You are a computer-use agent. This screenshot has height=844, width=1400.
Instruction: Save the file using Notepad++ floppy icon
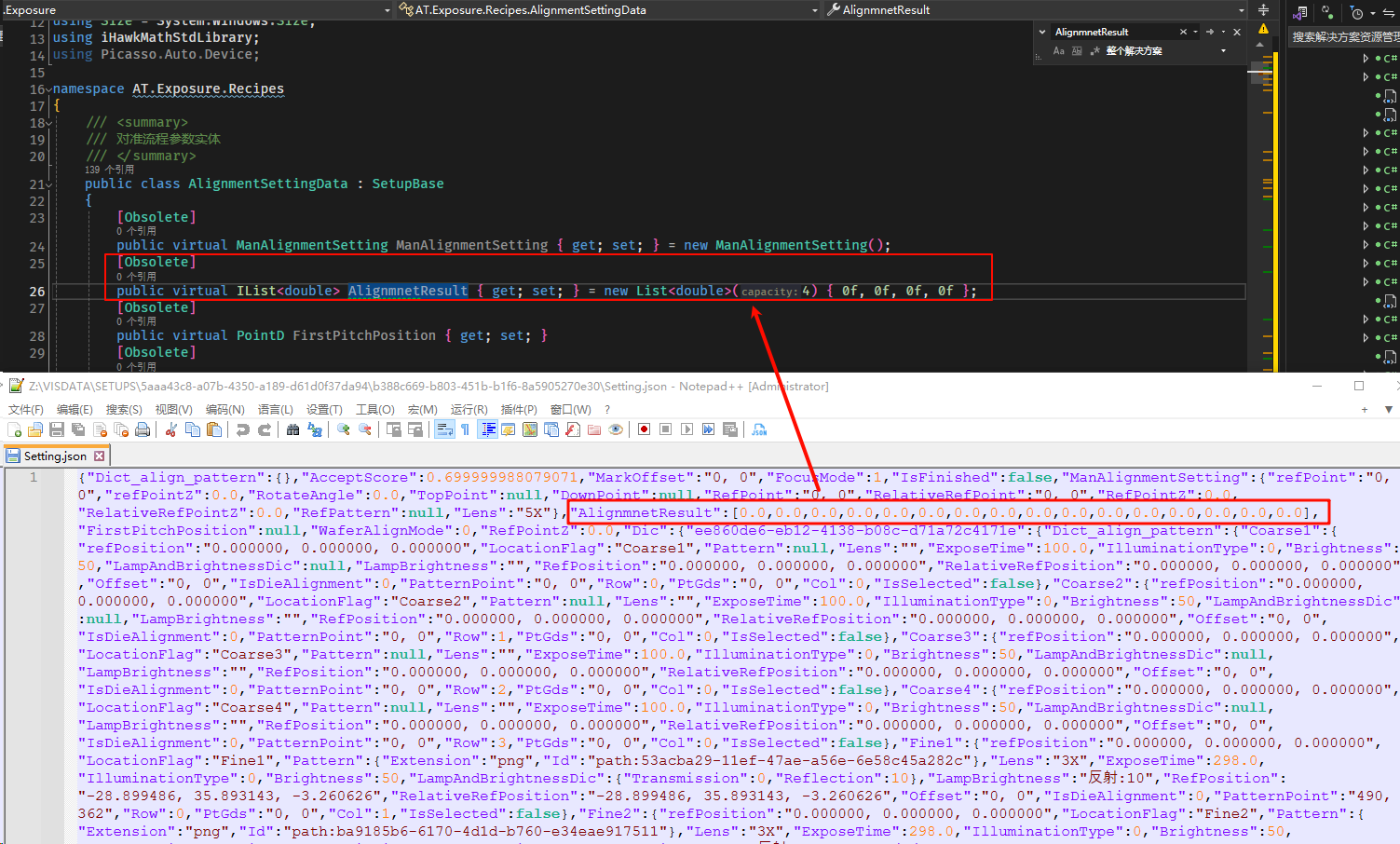(57, 429)
